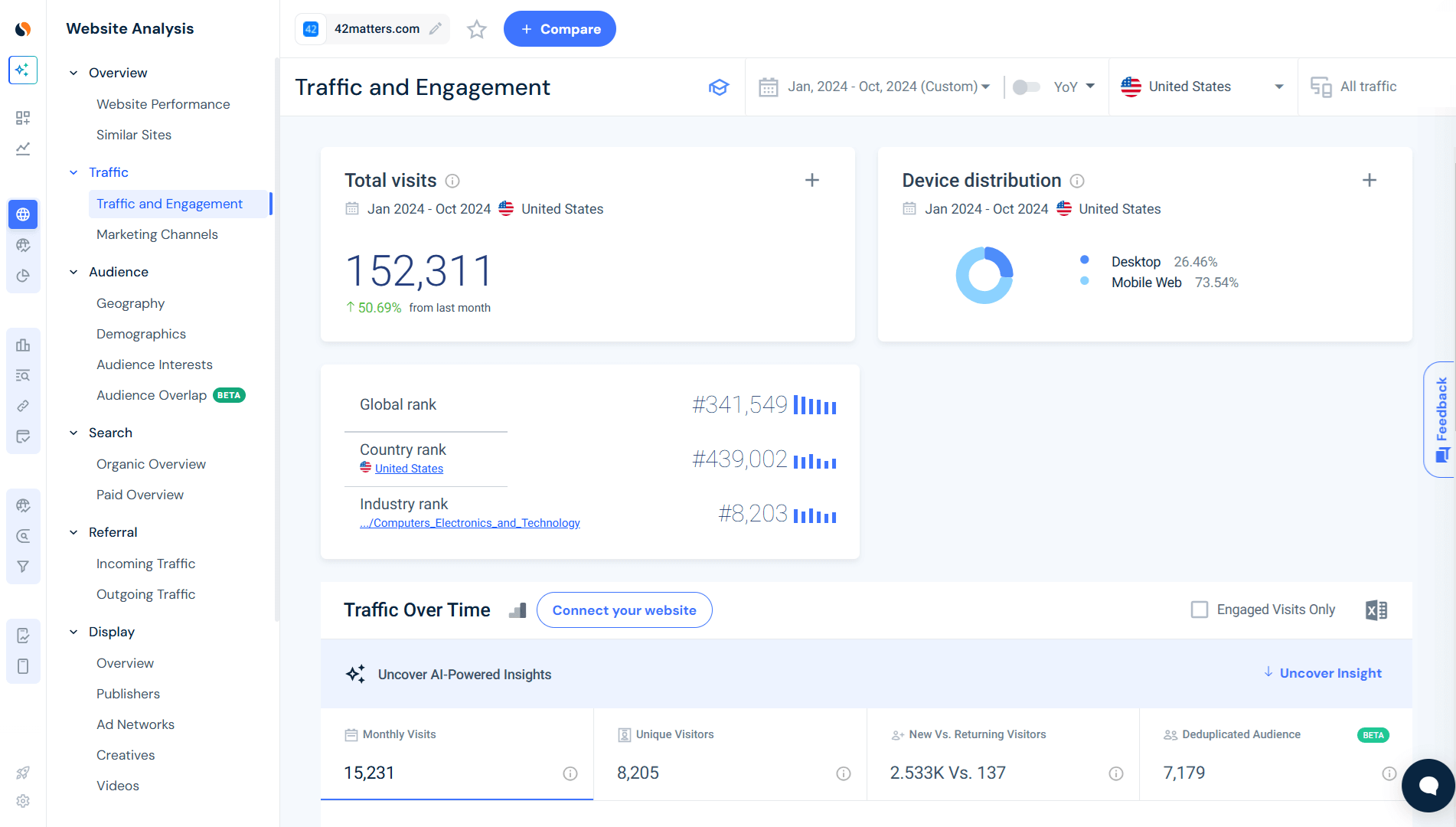Screen dimensions: 1456x827
Task: Enable the Engaged Visits Only checkbox
Action: coord(1199,610)
